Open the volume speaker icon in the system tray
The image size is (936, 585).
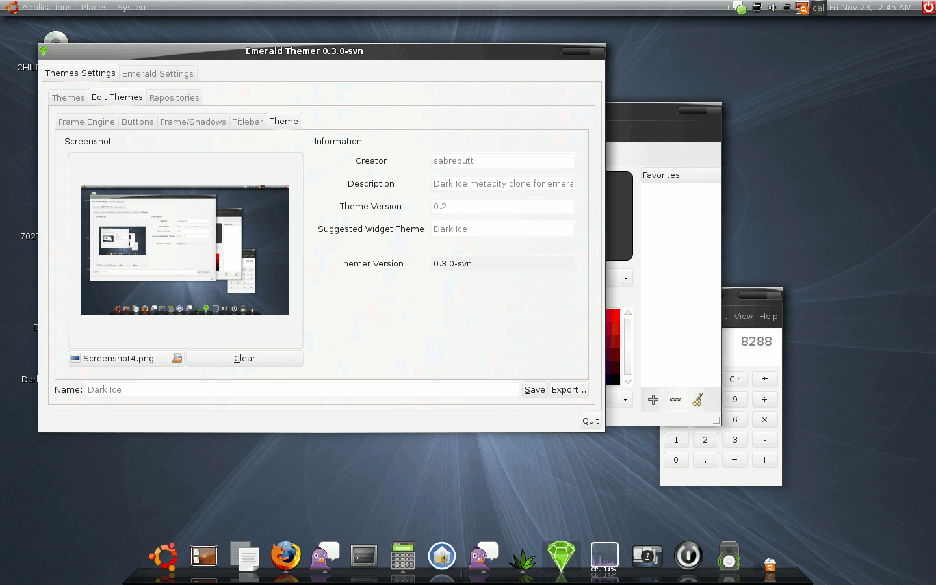click(x=772, y=8)
